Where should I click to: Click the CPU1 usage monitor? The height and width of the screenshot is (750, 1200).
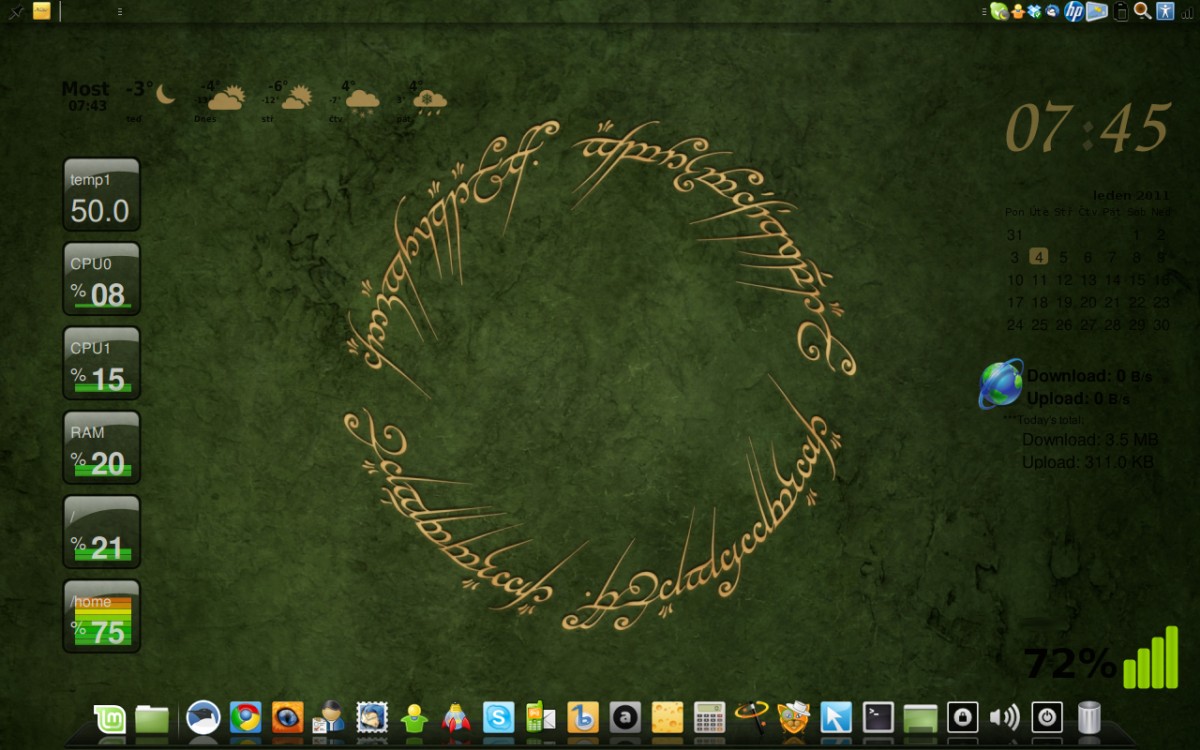[102, 363]
